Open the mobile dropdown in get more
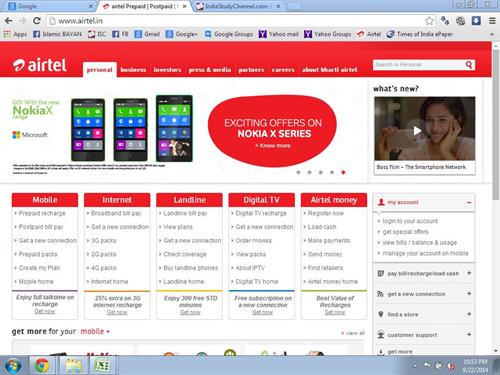 pyautogui.click(x=95, y=331)
